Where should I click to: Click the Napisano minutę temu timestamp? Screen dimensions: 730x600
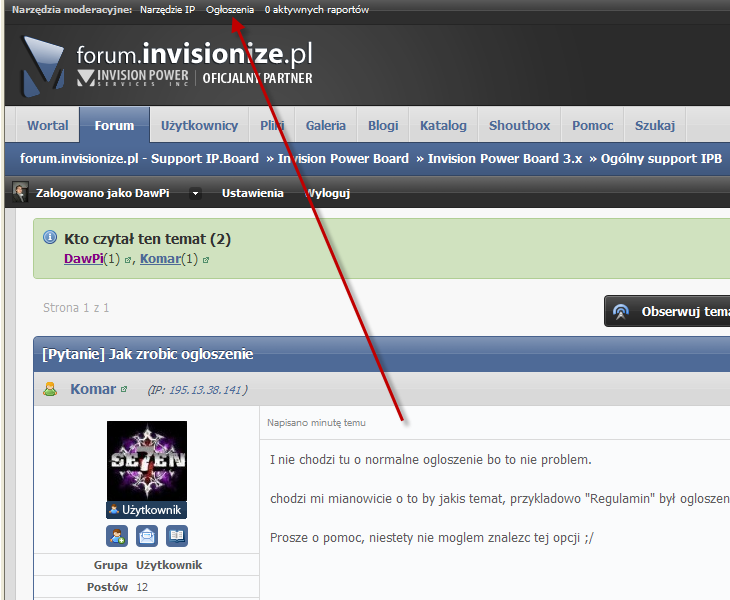(316, 423)
